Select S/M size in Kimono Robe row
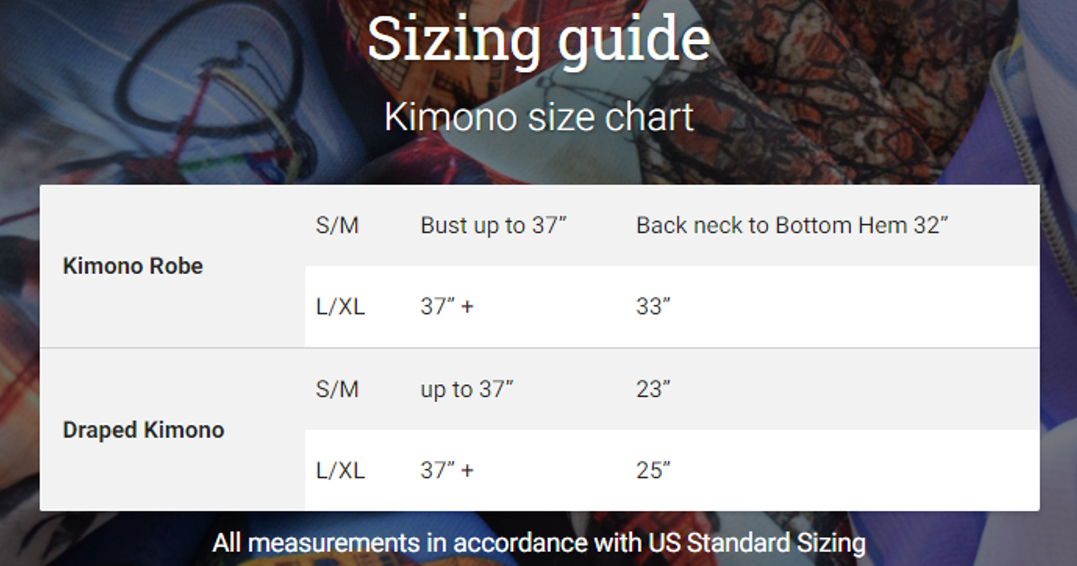The width and height of the screenshot is (1077, 566). pyautogui.click(x=337, y=225)
